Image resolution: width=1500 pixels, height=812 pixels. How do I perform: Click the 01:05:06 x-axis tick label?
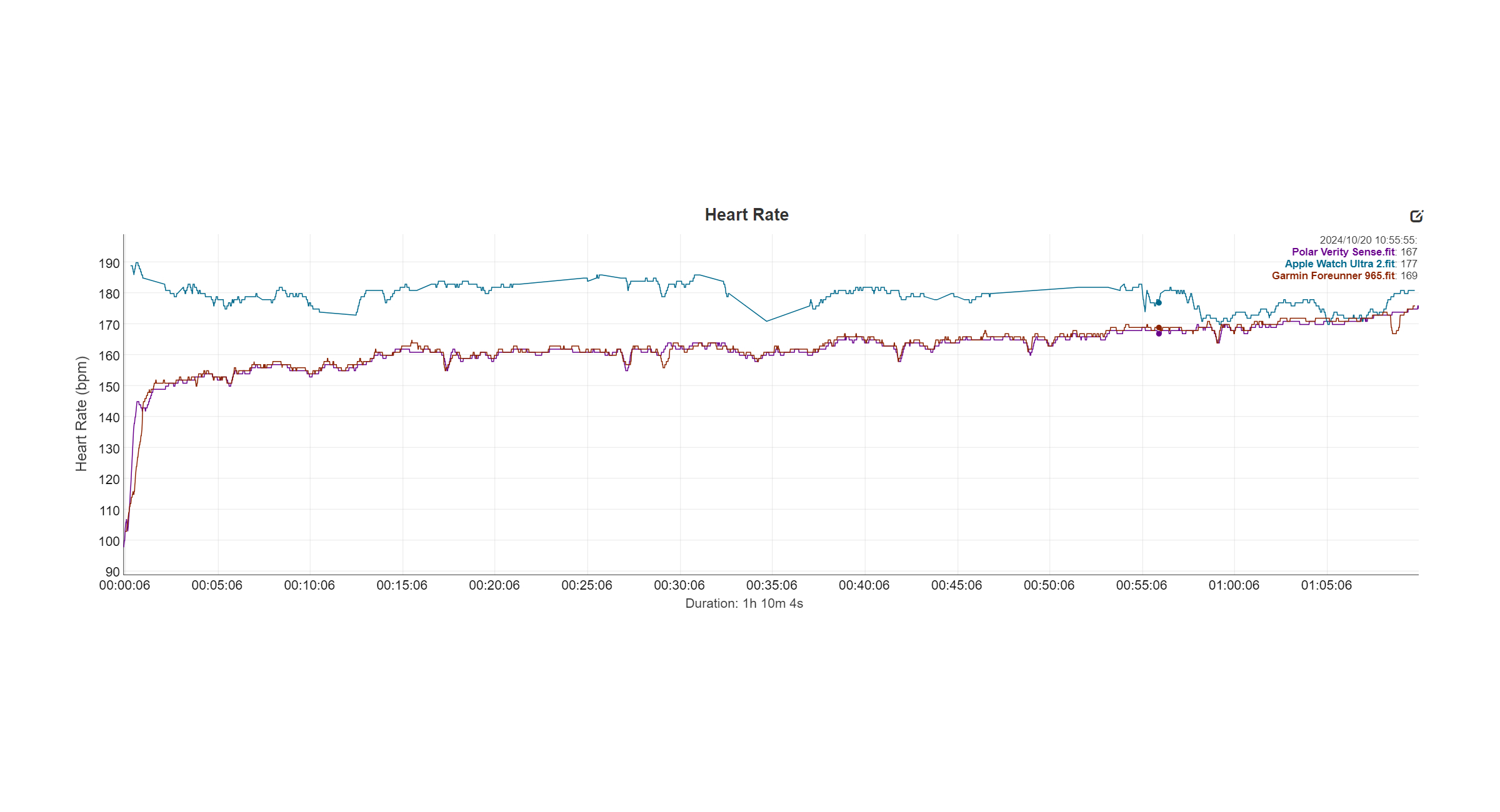(x=1326, y=585)
